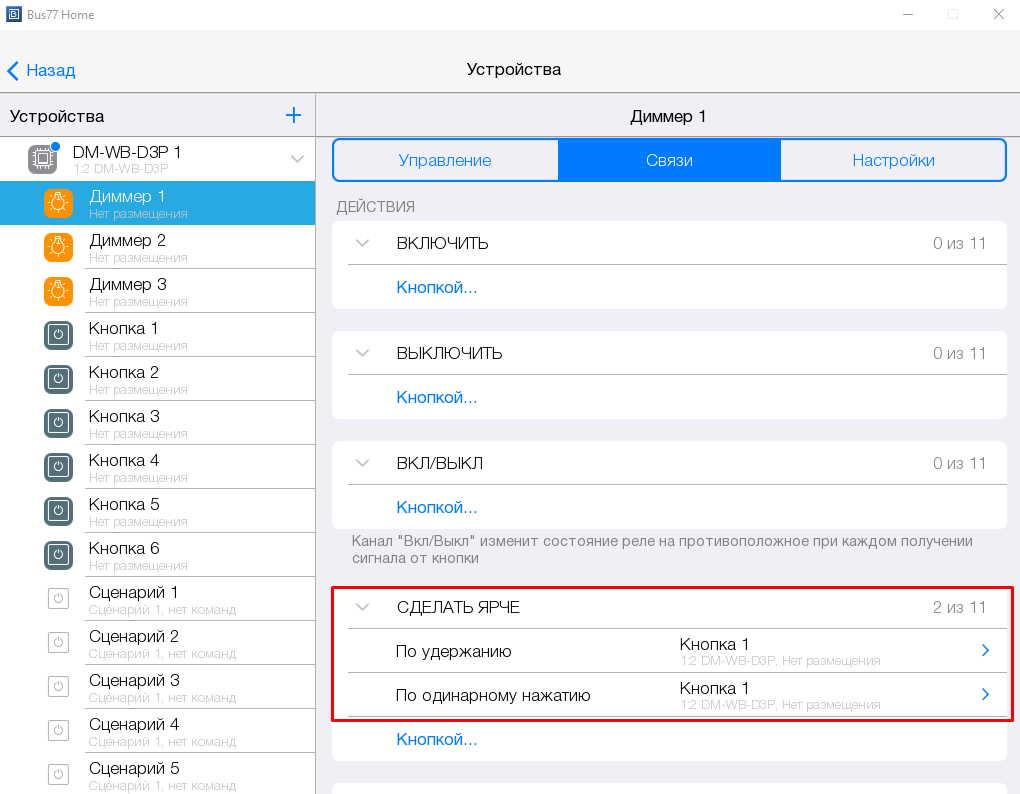This screenshot has height=794, width=1020.
Task: Open the По удержанию link arrow
Action: point(984,651)
